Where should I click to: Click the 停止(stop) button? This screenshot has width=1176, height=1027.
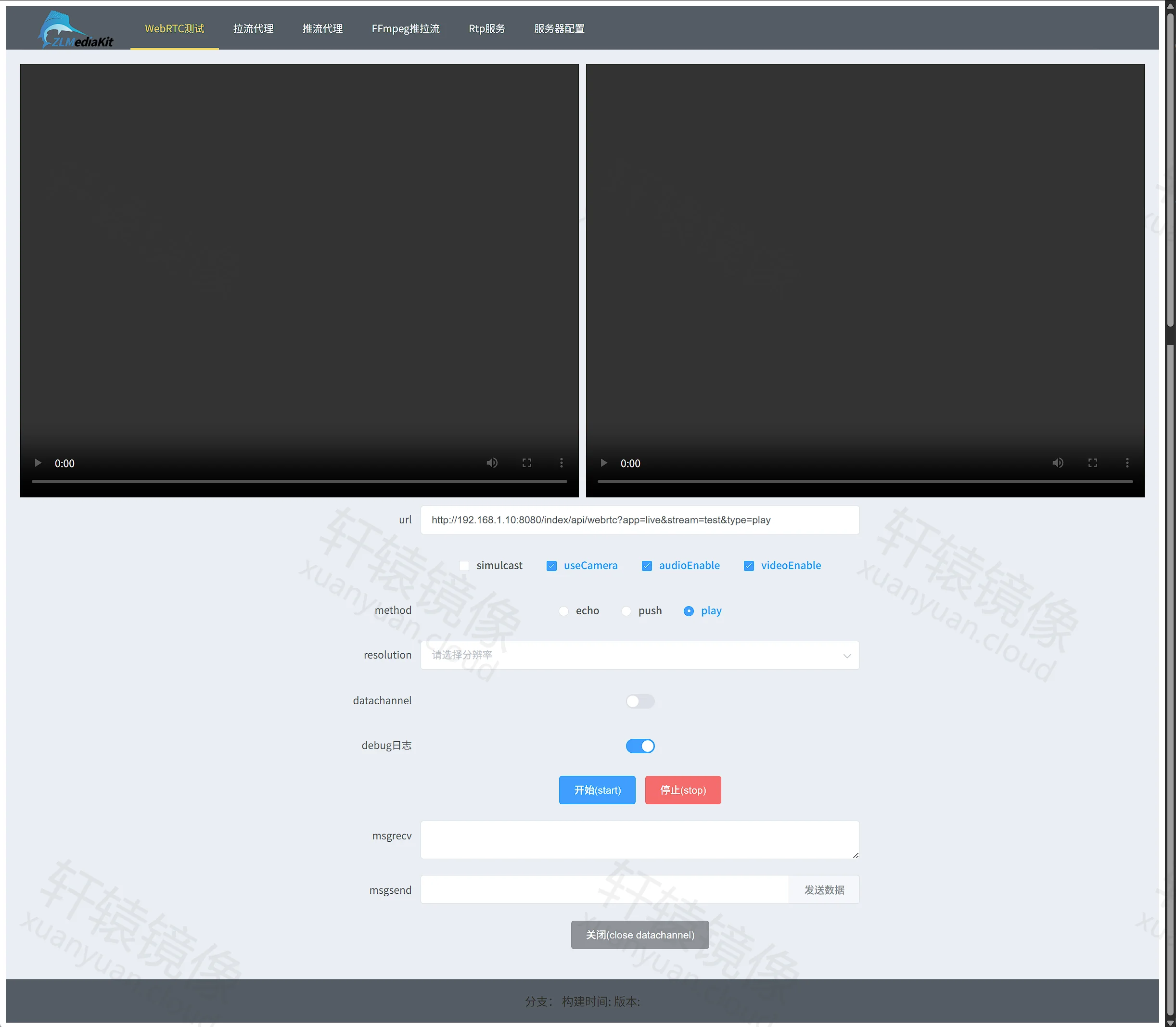(x=683, y=791)
